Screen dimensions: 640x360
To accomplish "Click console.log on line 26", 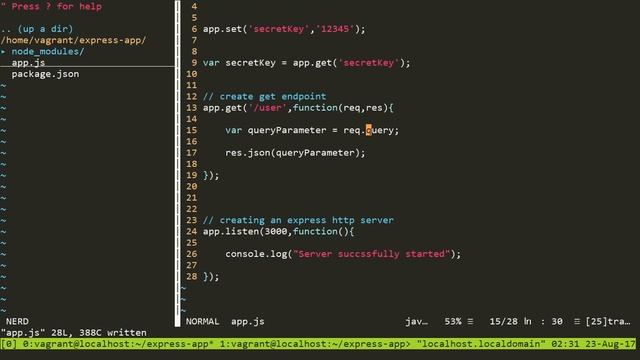I will coord(256,254).
